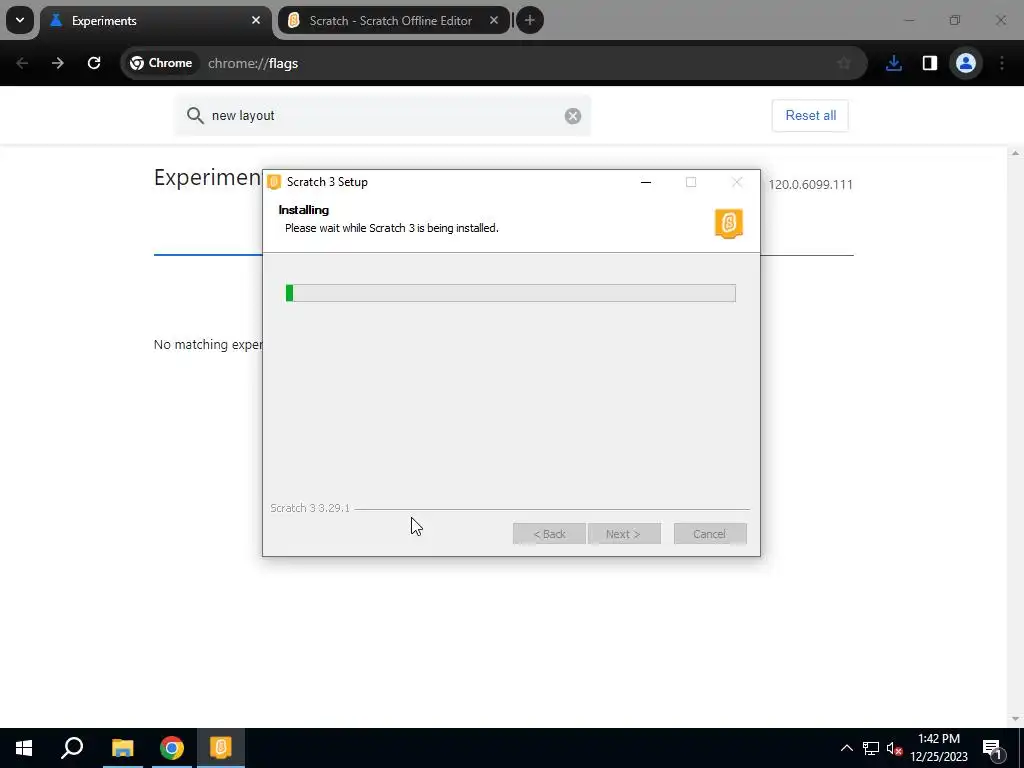Click the Scratch 3 Setup titlebar icon
The height and width of the screenshot is (768, 1024).
274,182
